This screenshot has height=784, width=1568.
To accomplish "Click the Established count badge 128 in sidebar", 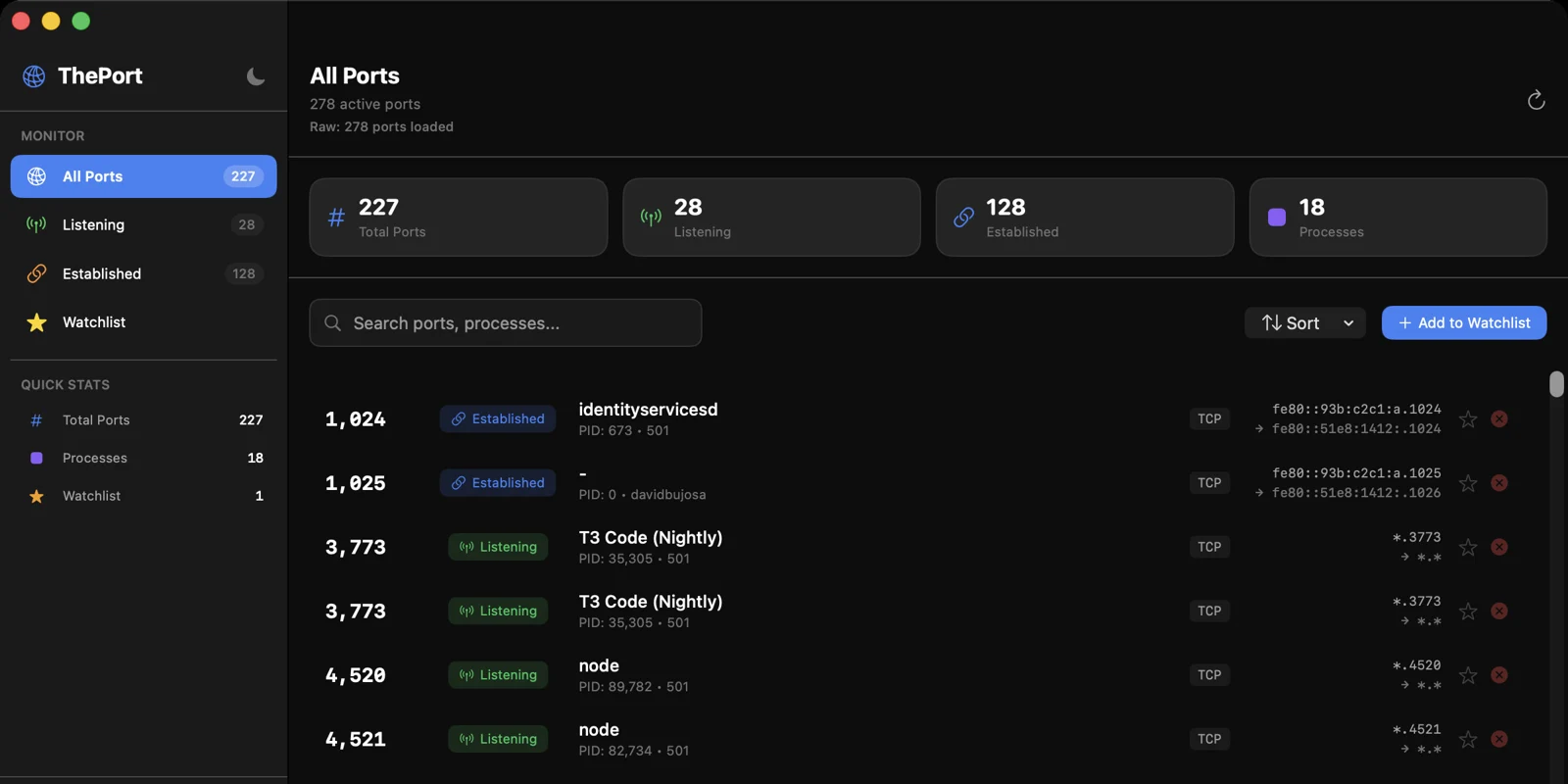I will coord(244,273).
